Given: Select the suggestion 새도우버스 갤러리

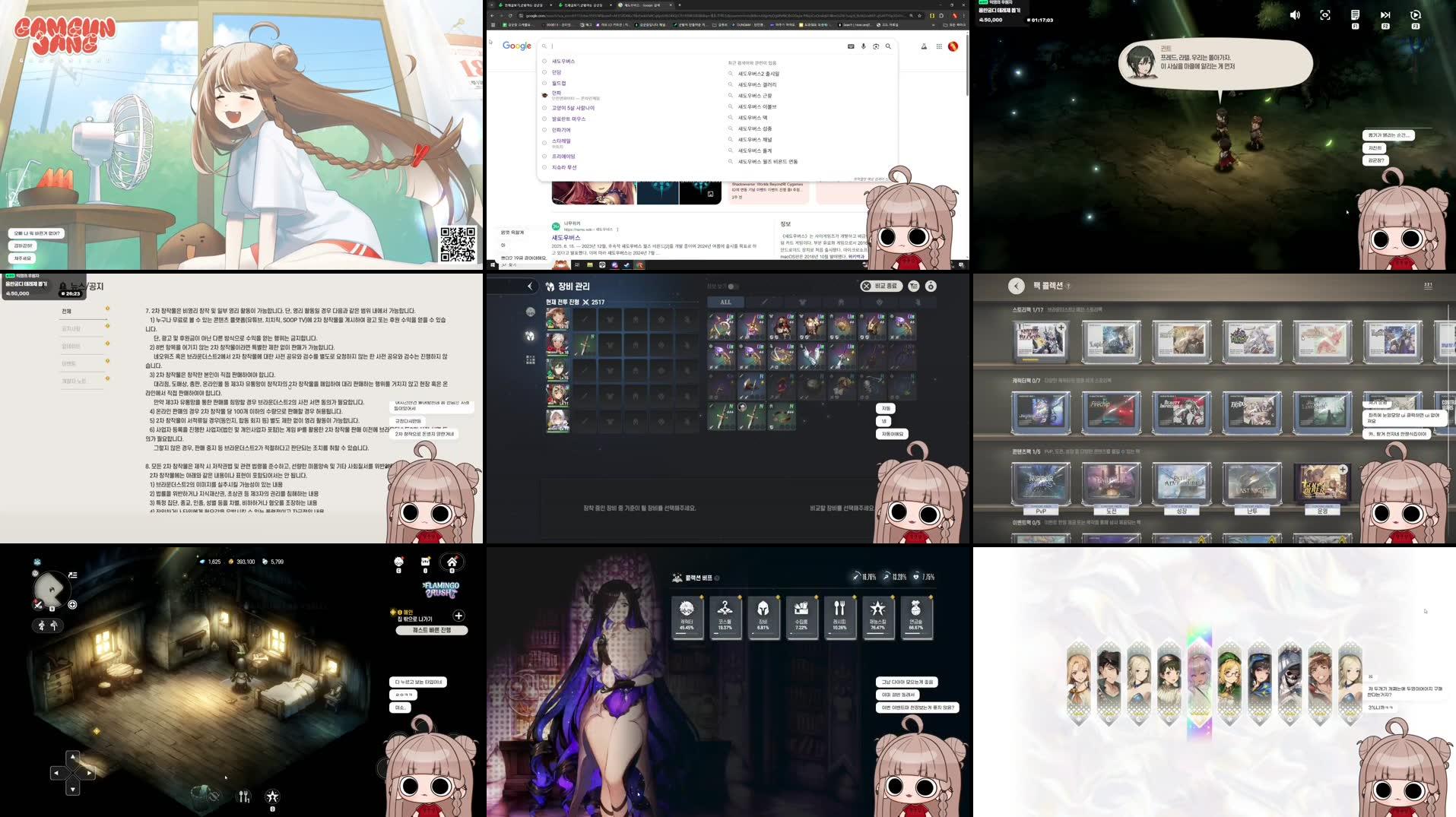Looking at the screenshot, I should pyautogui.click(x=757, y=84).
